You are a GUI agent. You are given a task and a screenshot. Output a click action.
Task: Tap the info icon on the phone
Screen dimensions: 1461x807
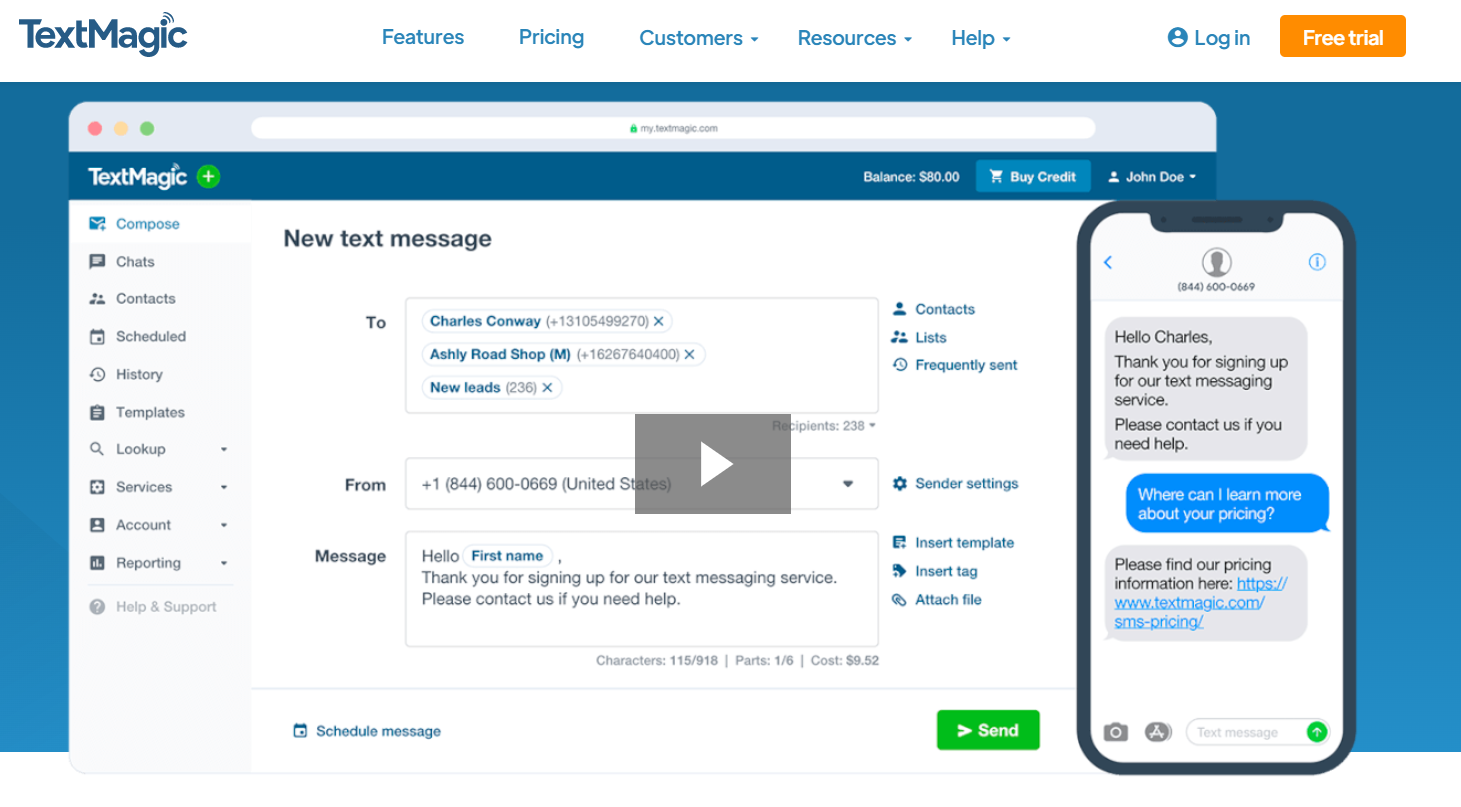pos(1317,262)
